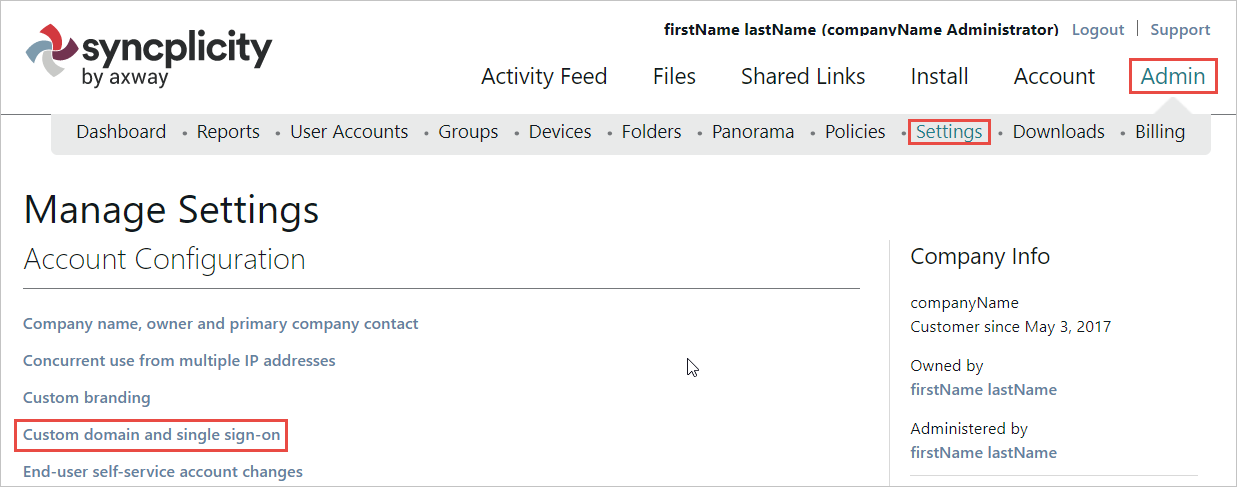Open Custom domain and single sign-on
Viewport: 1237px width, 487px height.
[x=153, y=435]
